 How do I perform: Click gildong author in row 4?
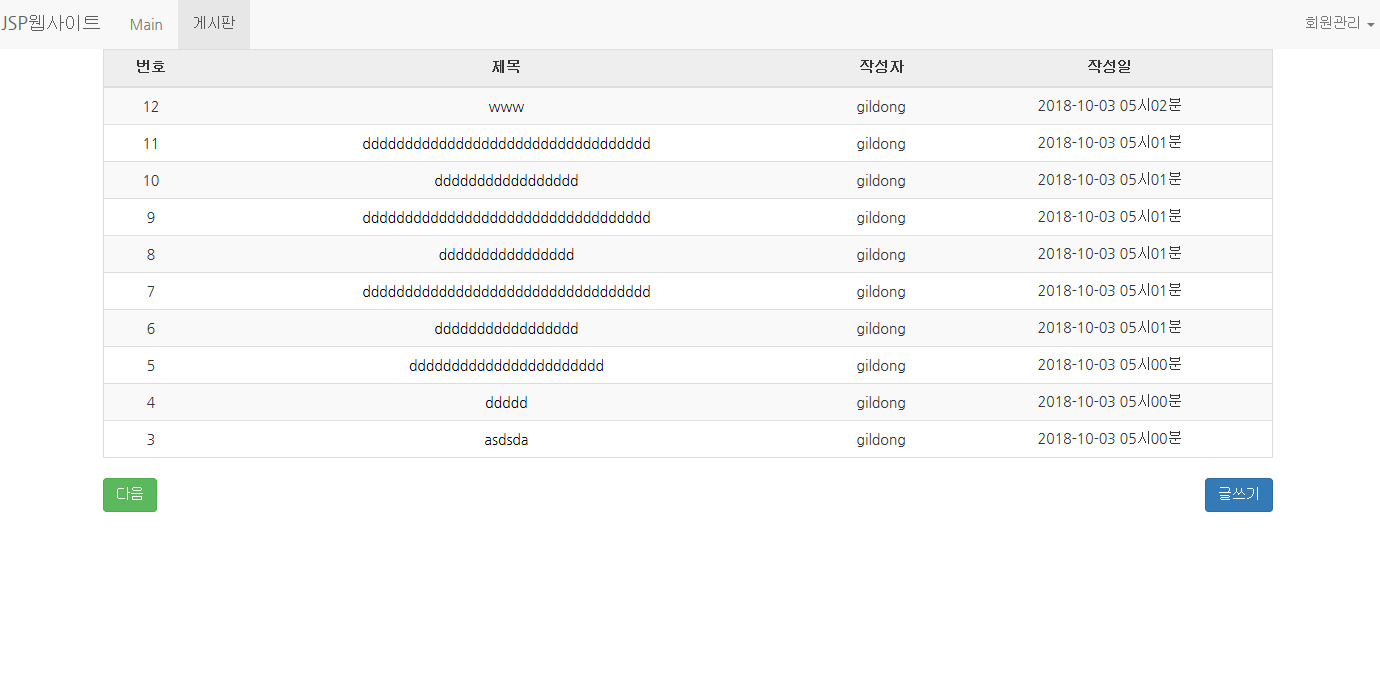coord(881,402)
